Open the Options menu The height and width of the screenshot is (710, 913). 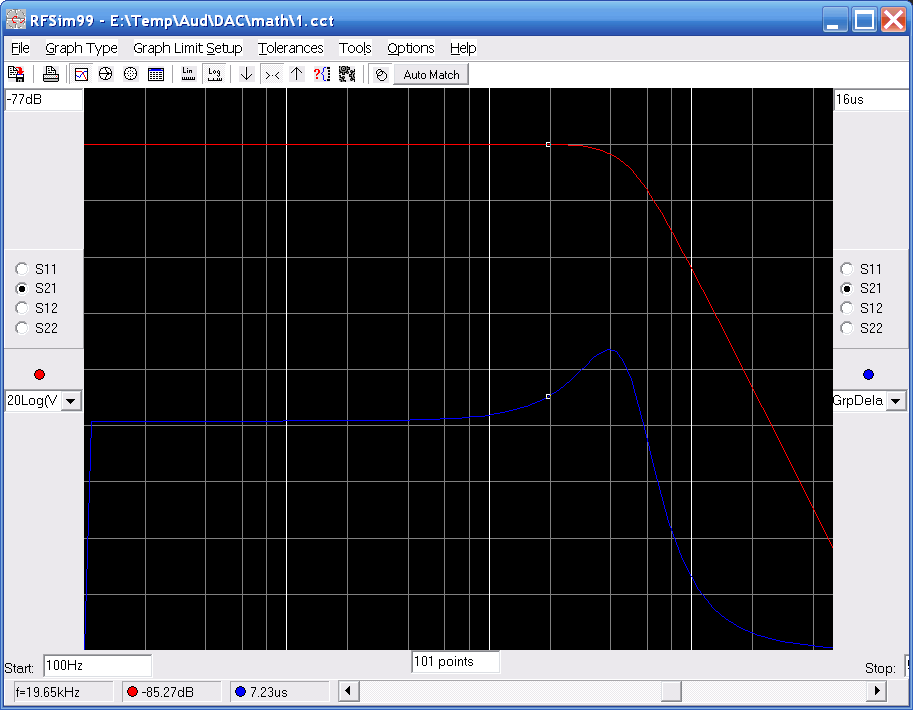(411, 48)
